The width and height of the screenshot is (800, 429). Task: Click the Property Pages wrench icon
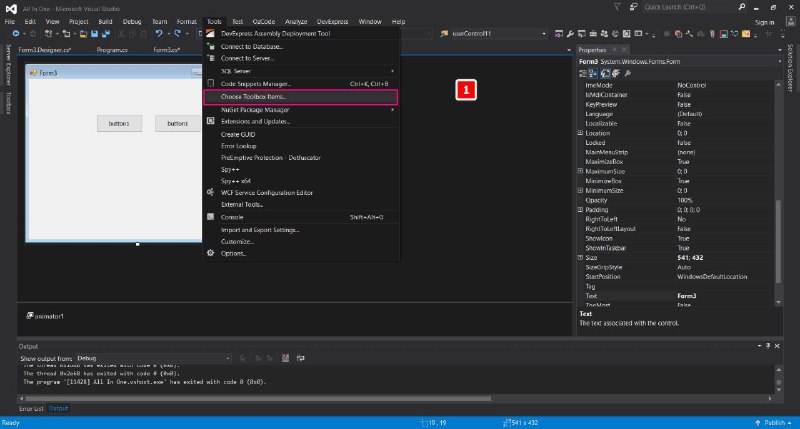[x=628, y=73]
